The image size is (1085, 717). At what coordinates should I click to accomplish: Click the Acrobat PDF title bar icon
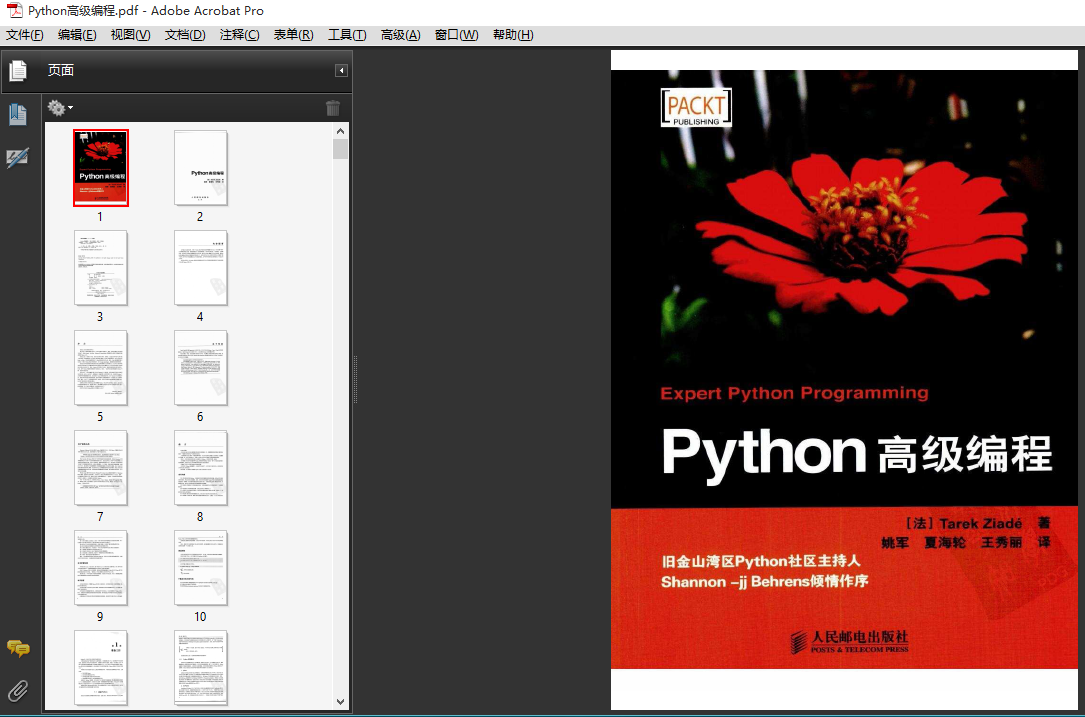coord(15,10)
